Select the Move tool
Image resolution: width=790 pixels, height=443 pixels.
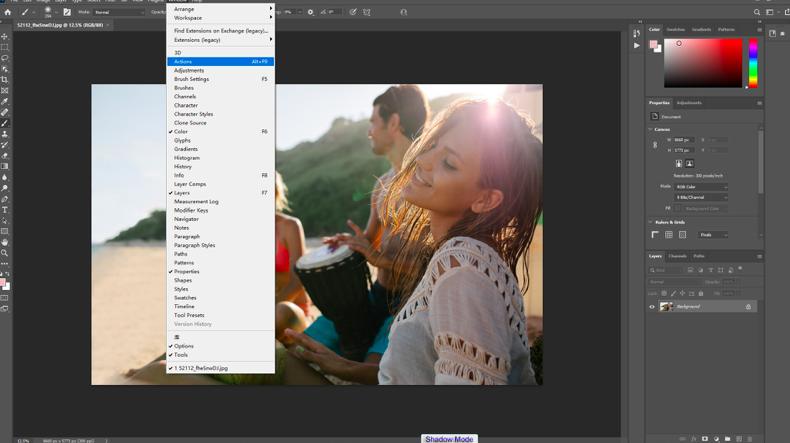(5, 36)
